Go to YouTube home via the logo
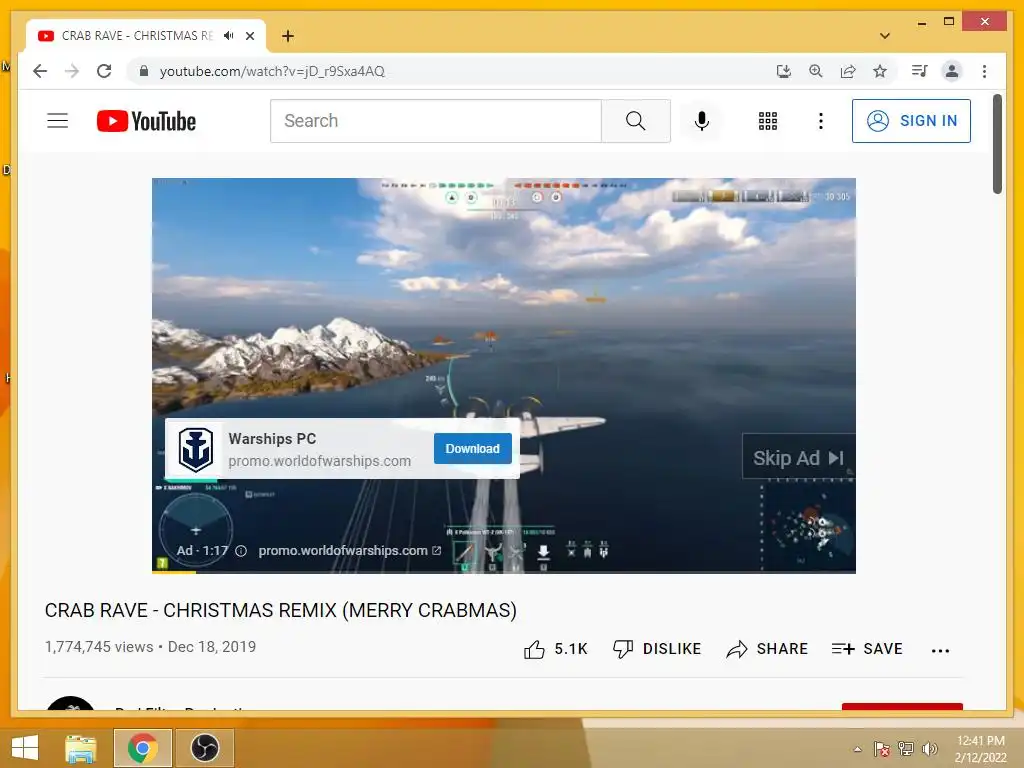This screenshot has height=768, width=1024. (x=146, y=121)
